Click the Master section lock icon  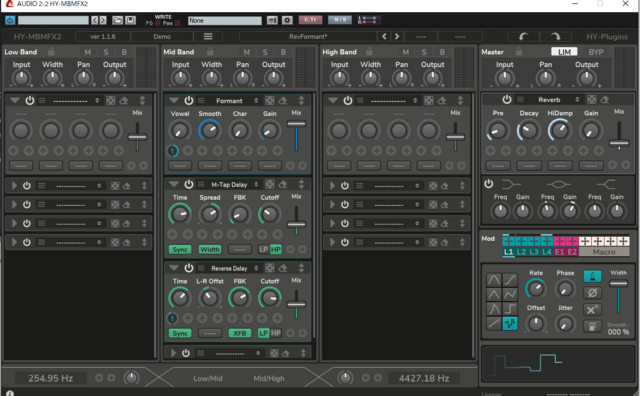pyautogui.click(x=518, y=51)
